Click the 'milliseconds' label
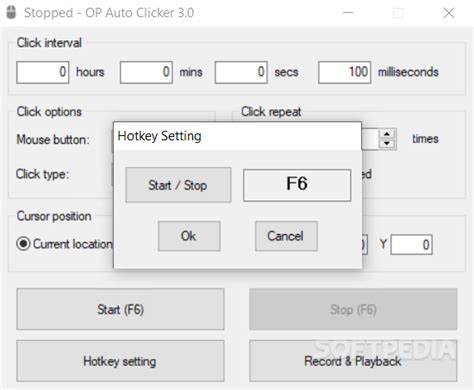Viewport: 474px width, 390px height. pyautogui.click(x=408, y=72)
